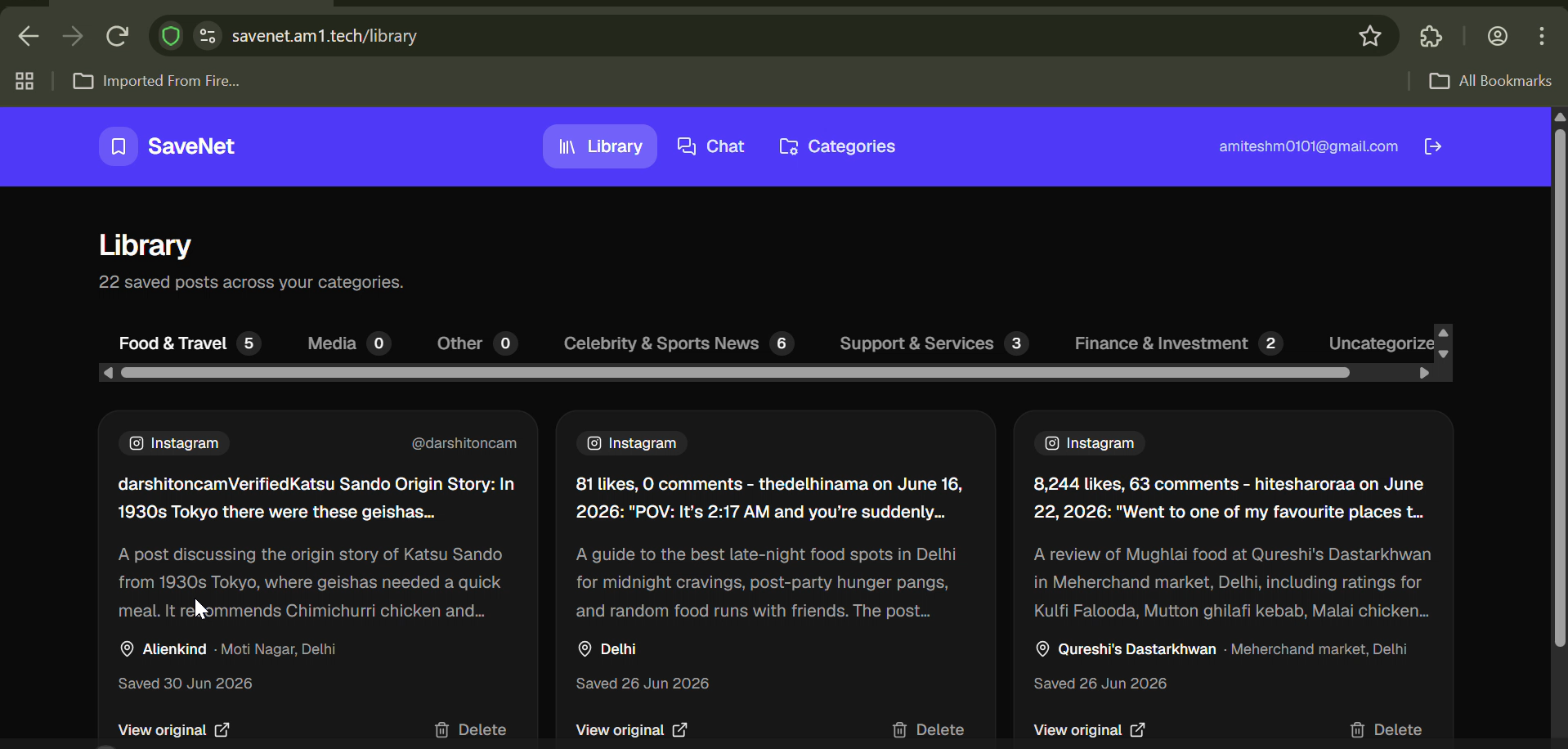Switch to the Library nav tab

coord(600,146)
